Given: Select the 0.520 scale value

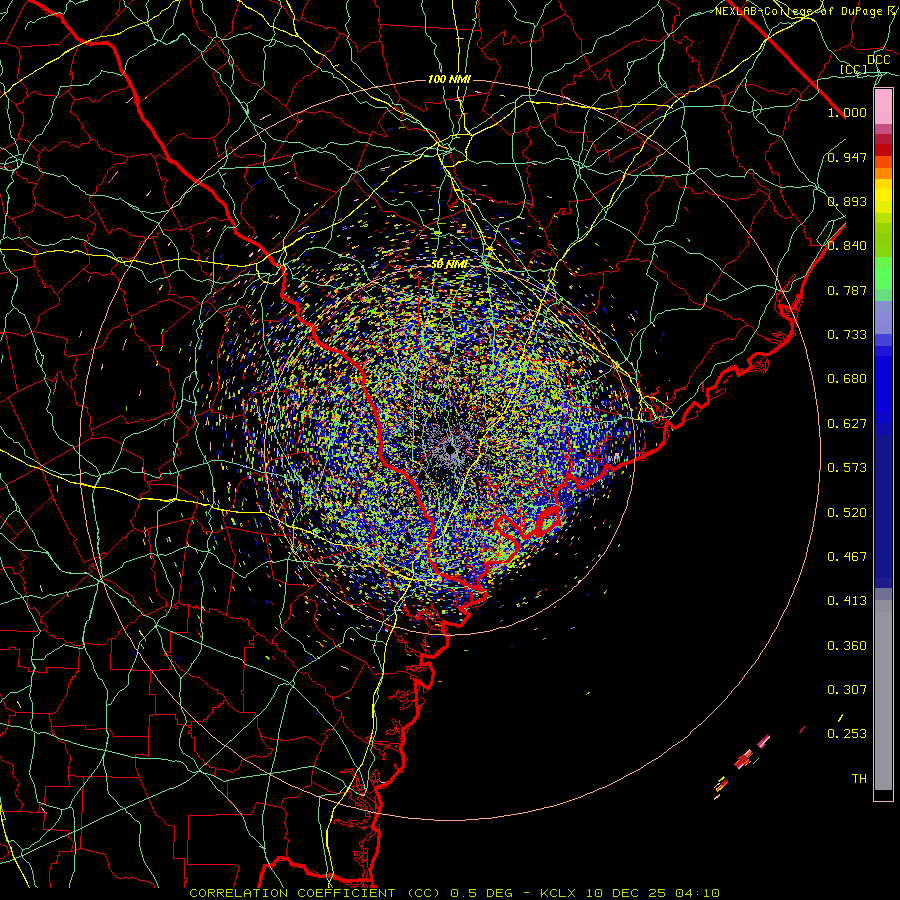Looking at the screenshot, I should 847,513.
